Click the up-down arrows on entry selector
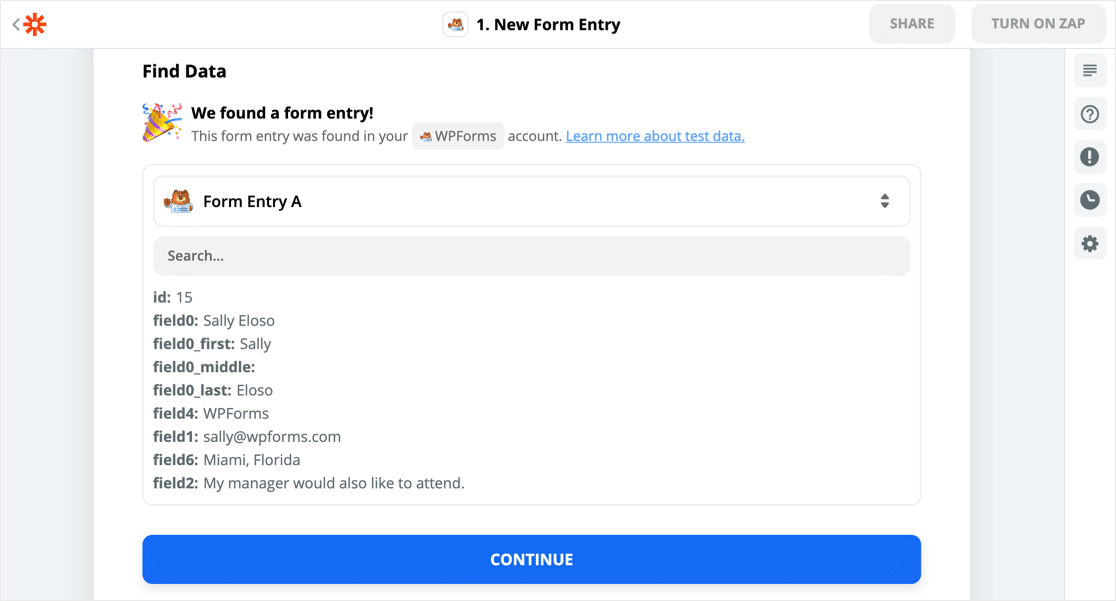 click(x=885, y=201)
